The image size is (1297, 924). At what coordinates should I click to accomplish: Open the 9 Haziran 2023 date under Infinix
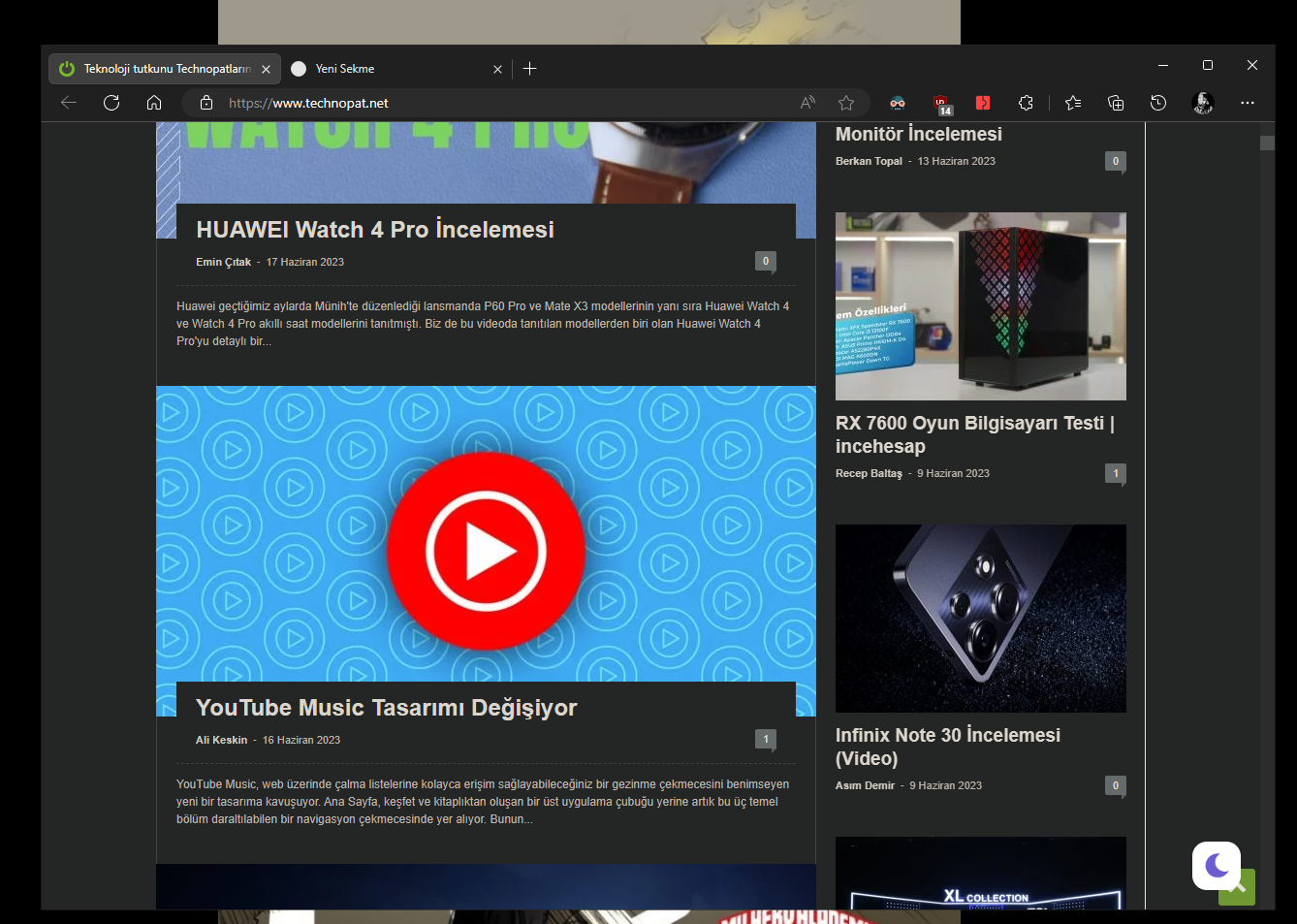click(945, 785)
